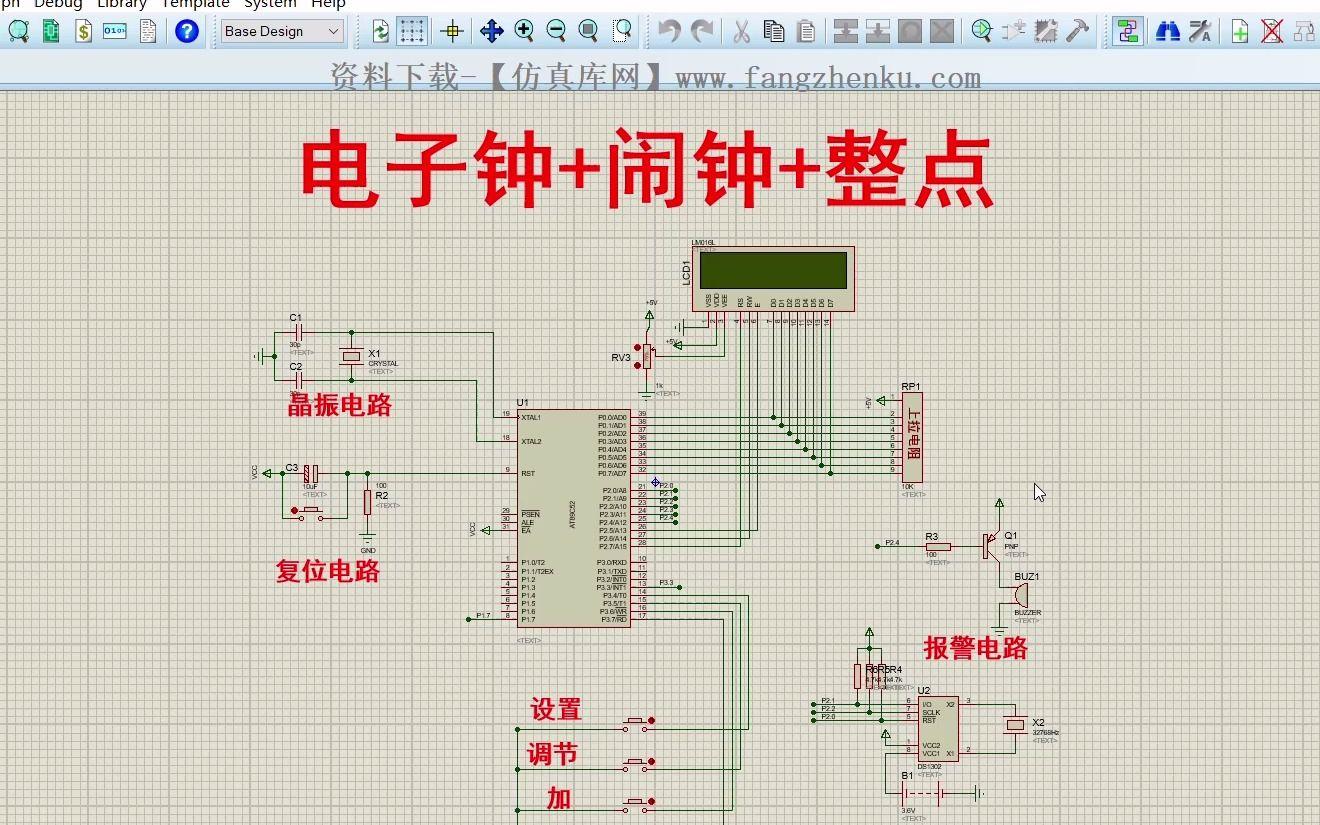Select the LCD1 display component
The width and height of the screenshot is (1320, 825).
pyautogui.click(x=775, y=278)
